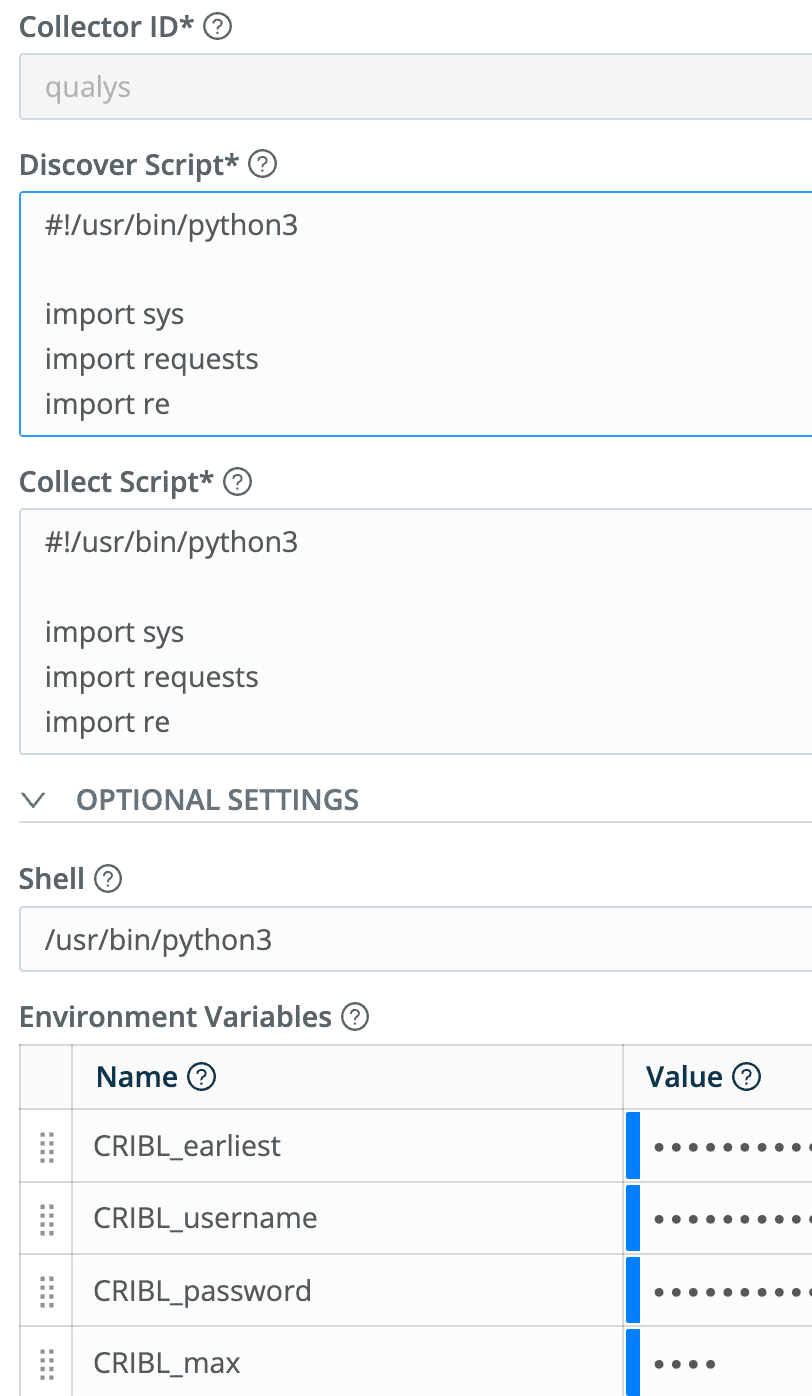Click help icon next to Shell label

click(x=107, y=879)
